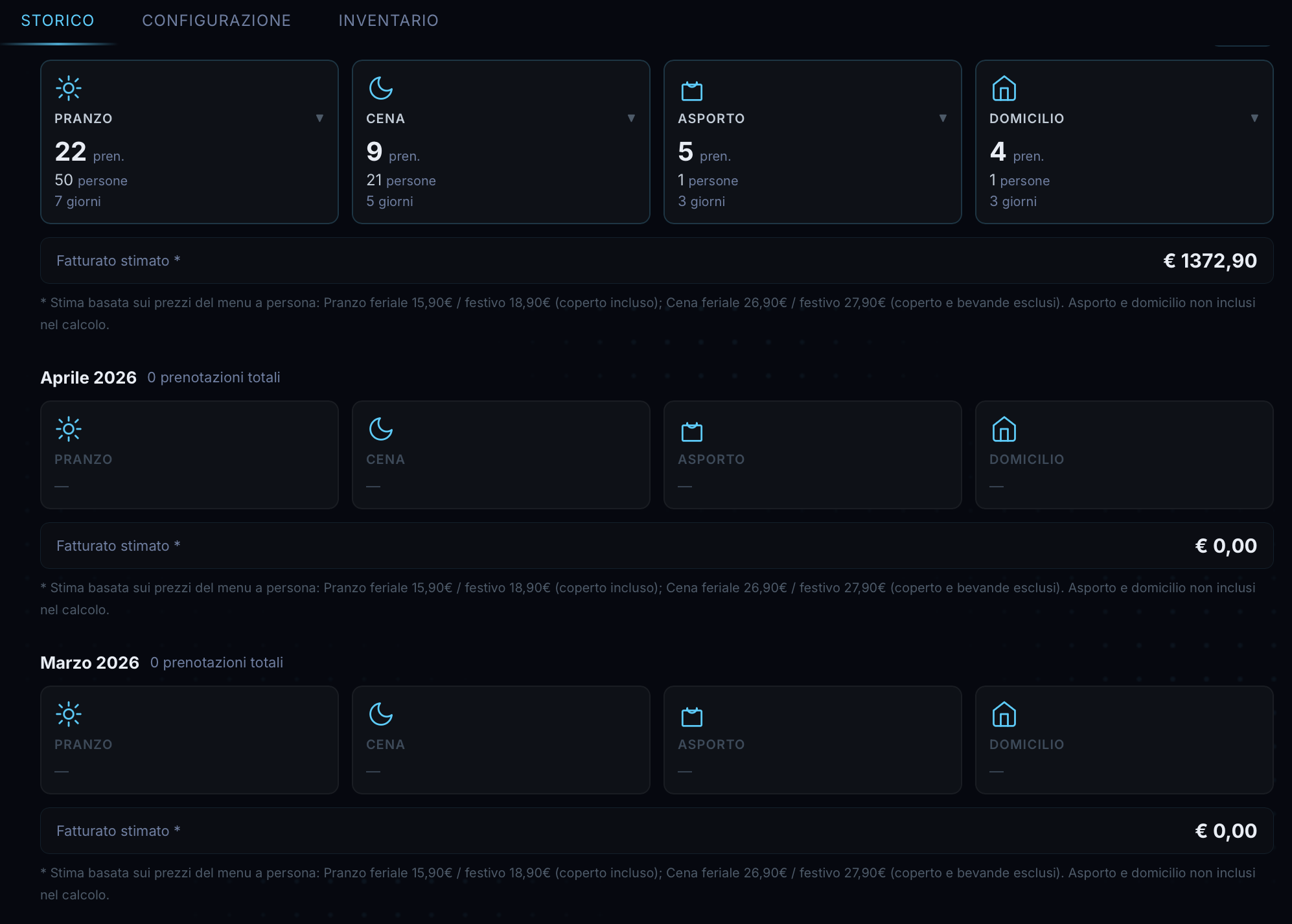
Task: Switch to the Storico tab
Action: tap(58, 21)
